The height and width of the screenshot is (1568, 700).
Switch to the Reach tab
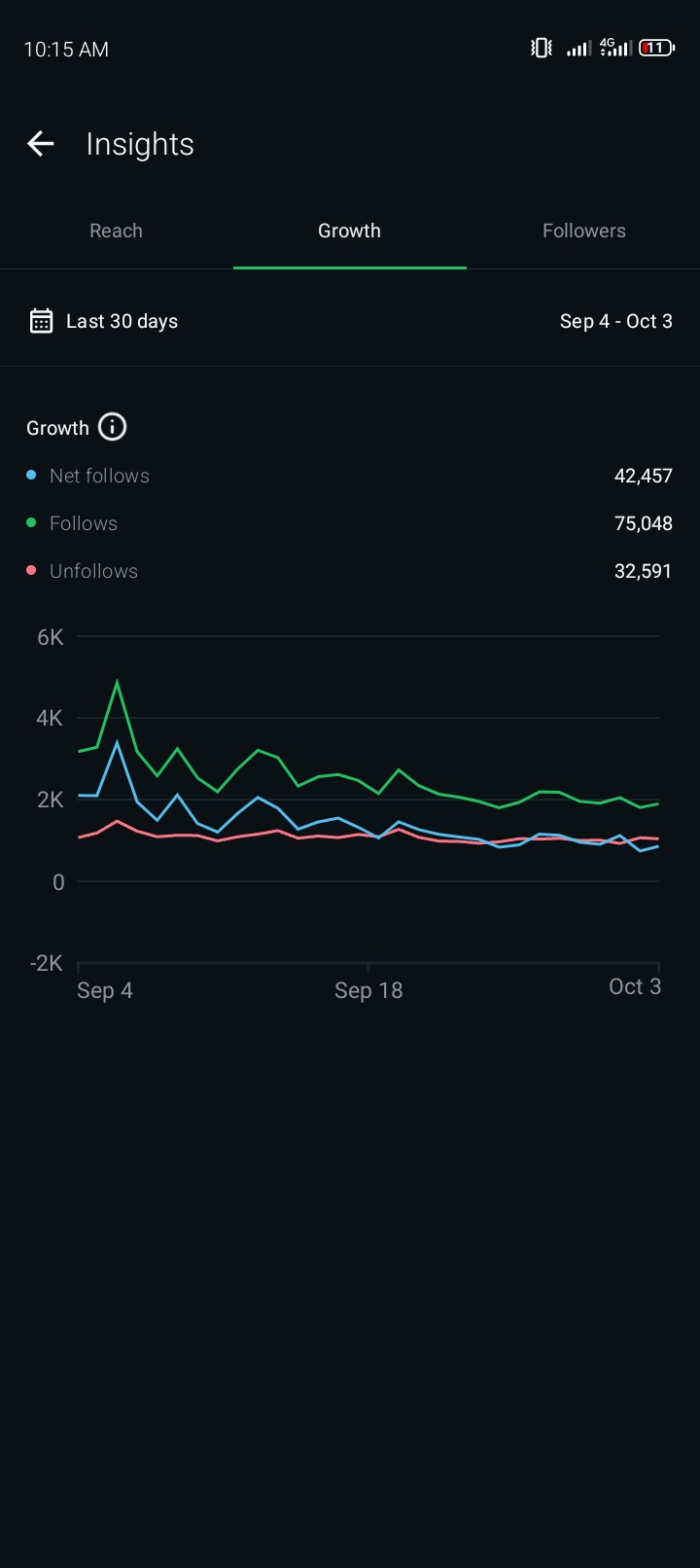(x=116, y=231)
